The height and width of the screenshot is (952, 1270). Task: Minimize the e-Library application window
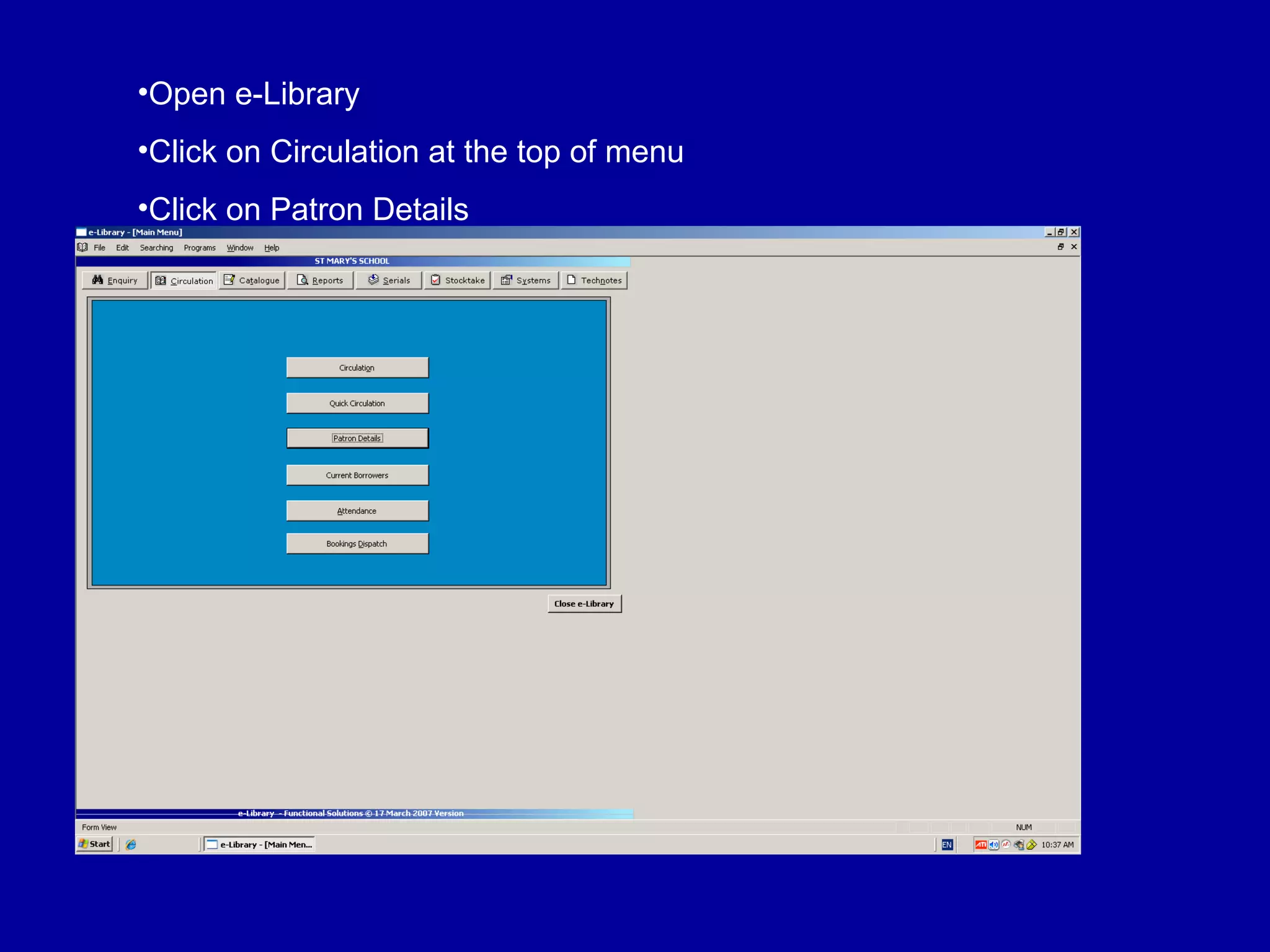click(x=1049, y=232)
